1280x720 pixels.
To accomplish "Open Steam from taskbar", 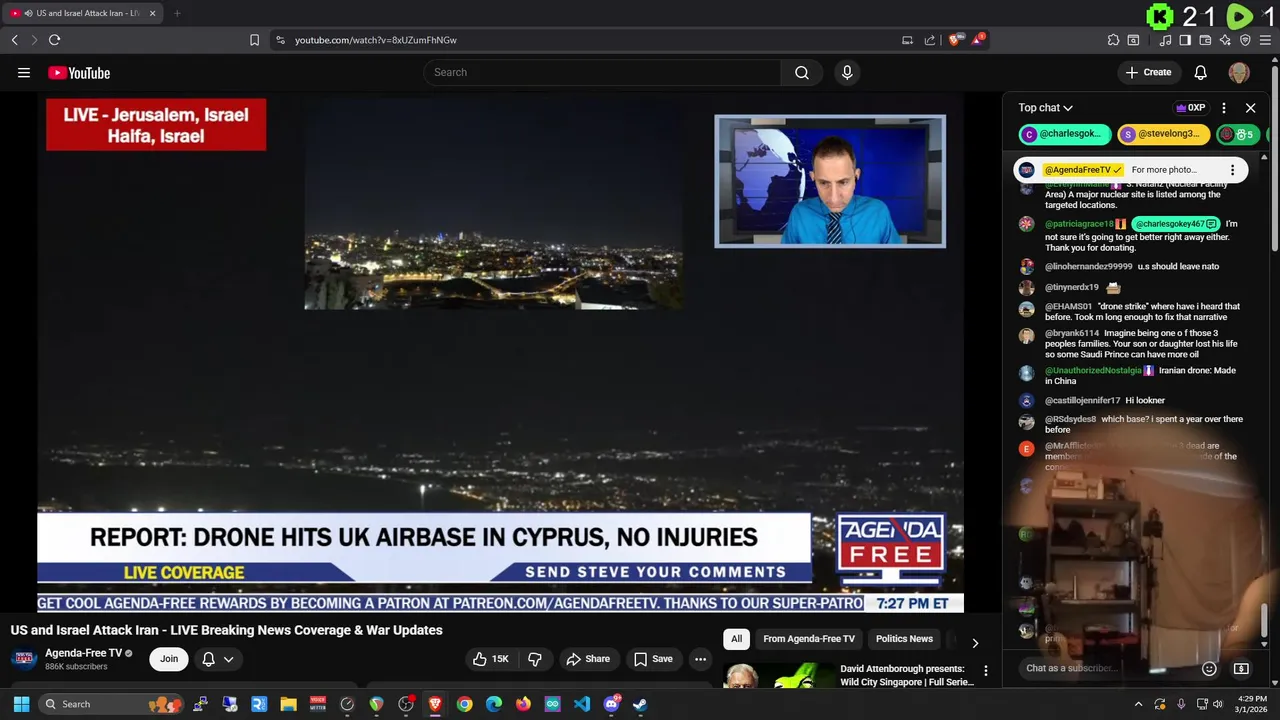I will (x=640, y=704).
